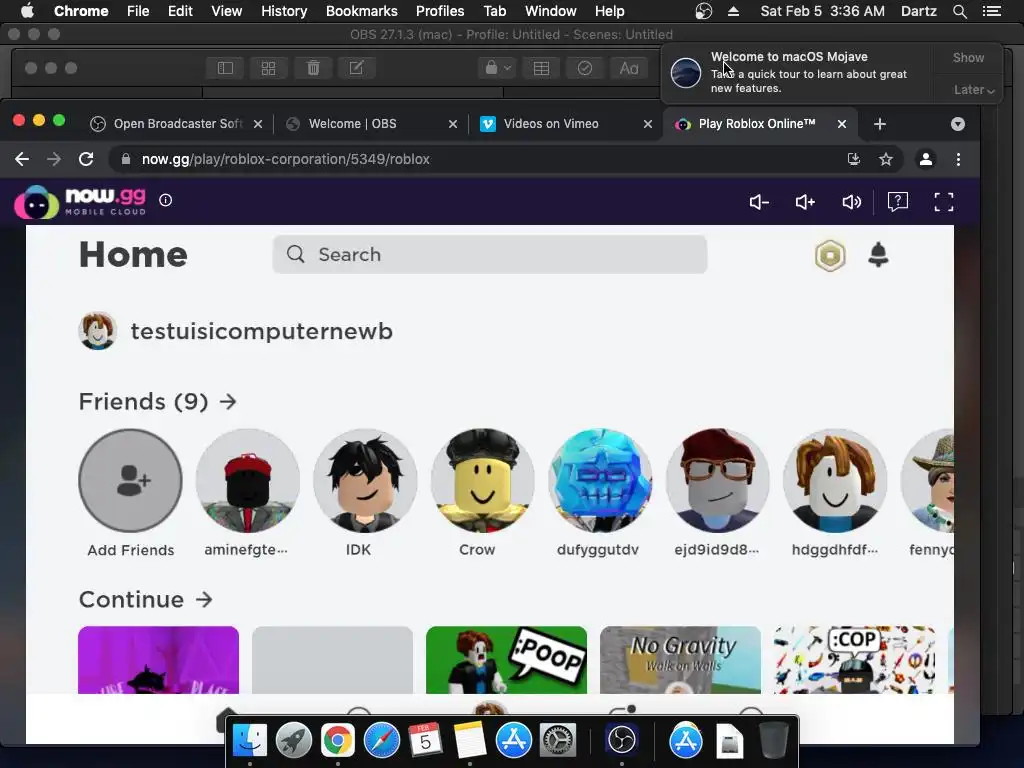Open friend hdggdhfdf avatar
The height and width of the screenshot is (768, 1024).
[x=835, y=481]
